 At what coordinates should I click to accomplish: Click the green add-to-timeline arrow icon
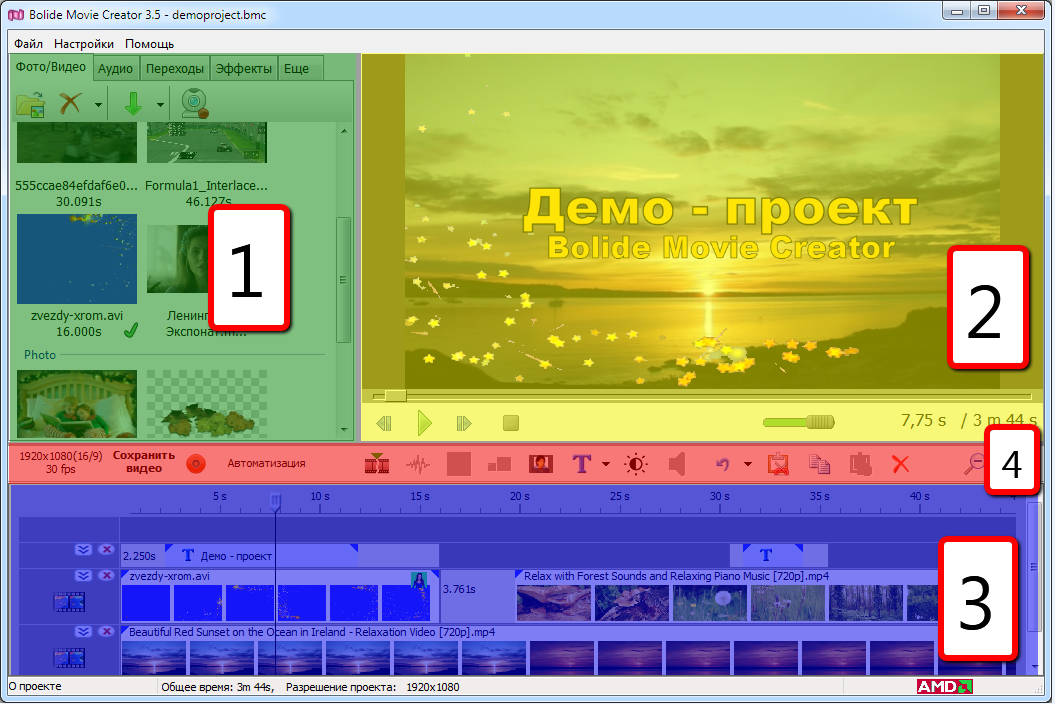pyautogui.click(x=133, y=104)
